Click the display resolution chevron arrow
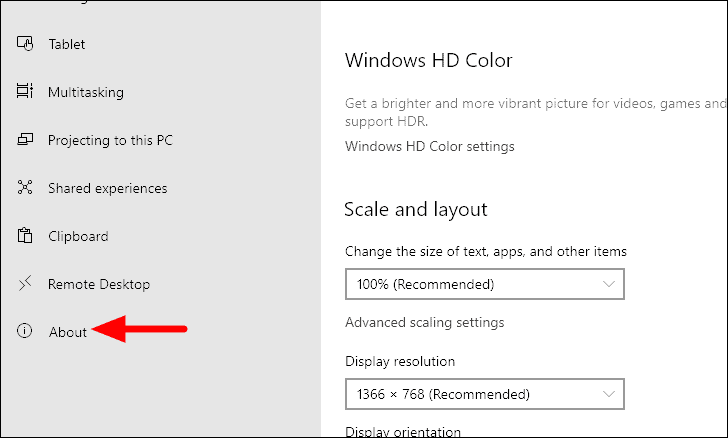Image resolution: width=728 pixels, height=438 pixels. coord(609,394)
